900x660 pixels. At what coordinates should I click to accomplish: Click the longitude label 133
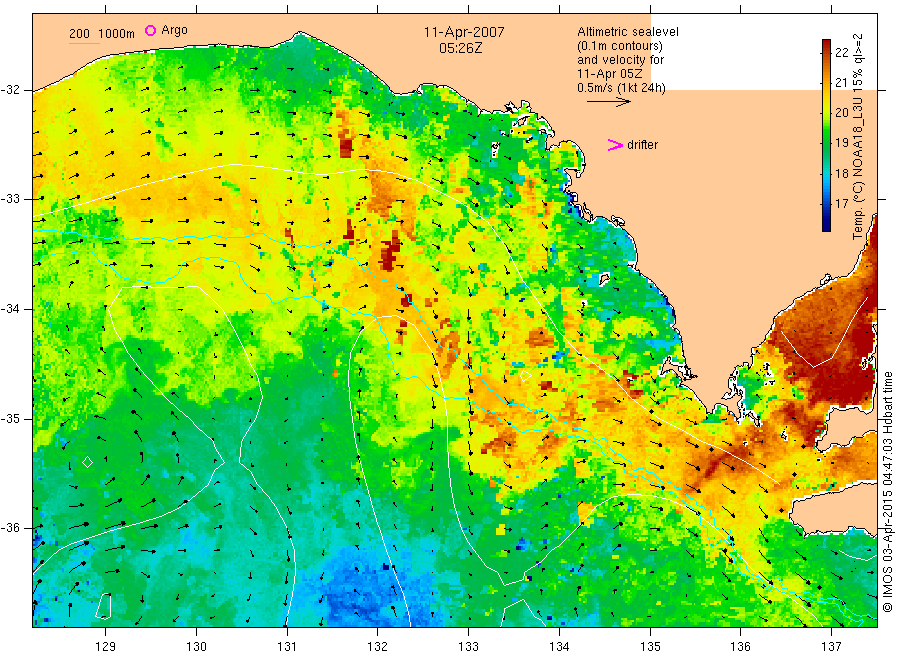[x=468, y=646]
